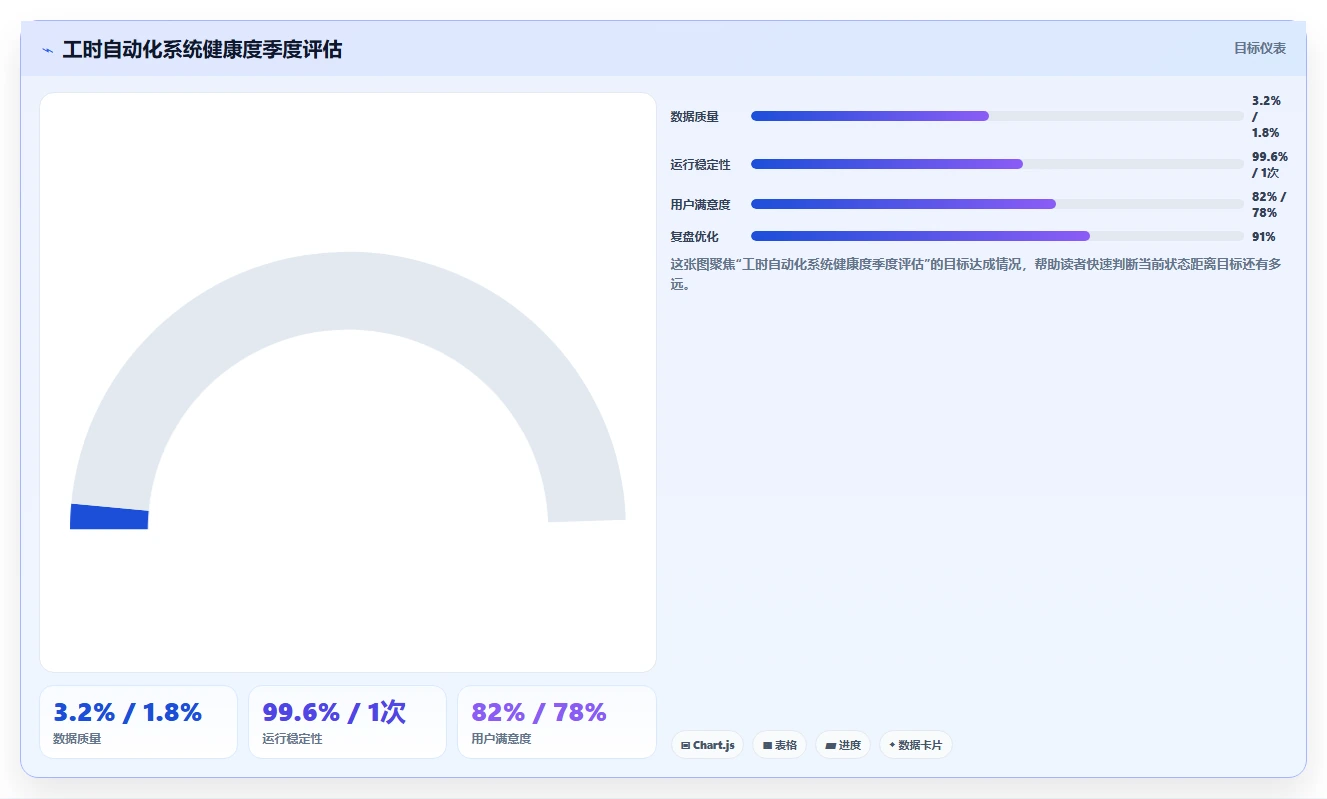This screenshot has height=799, width=1327.
Task: Click the Chart.js tag chip
Action: click(707, 745)
